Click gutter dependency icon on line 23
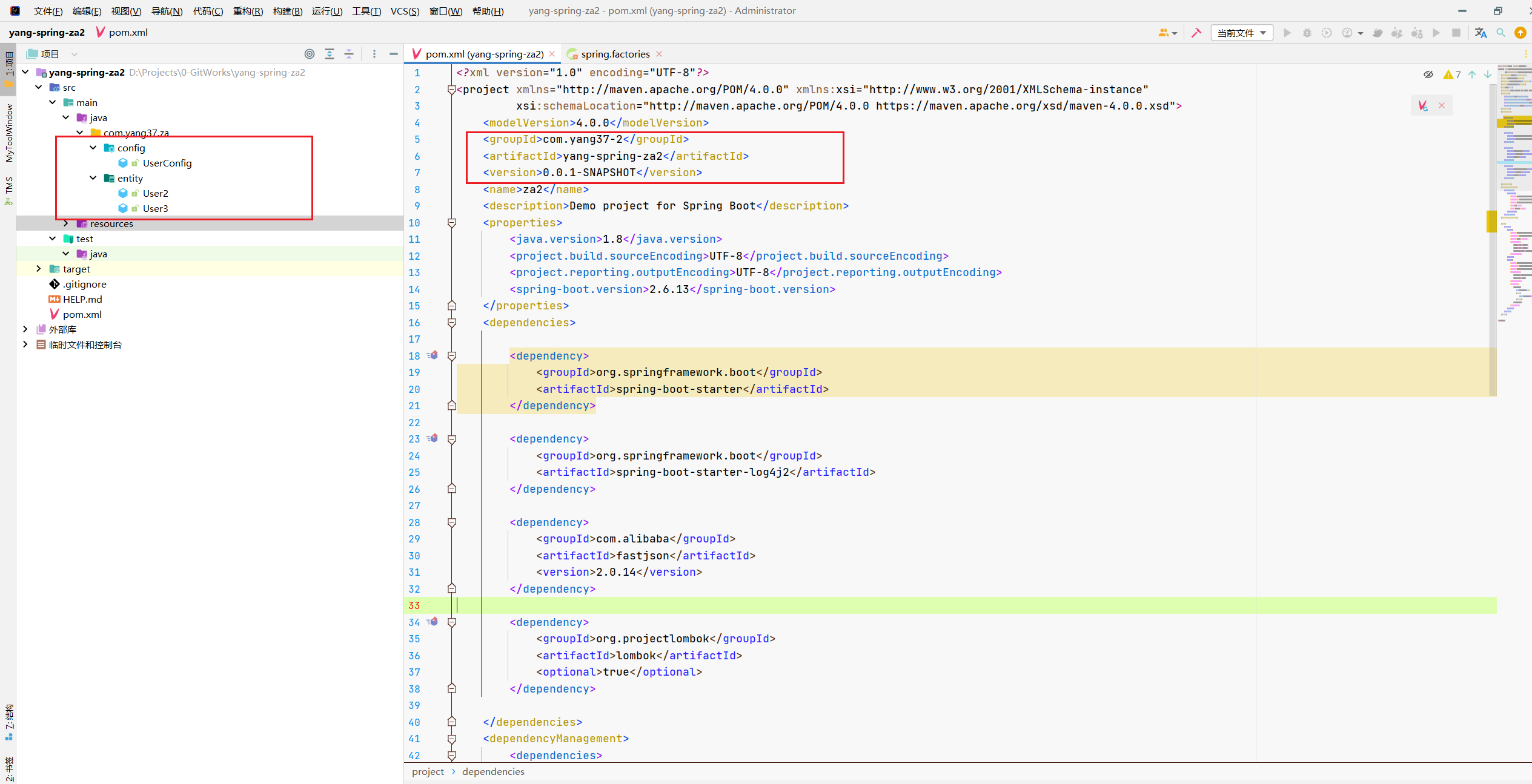 [433, 438]
